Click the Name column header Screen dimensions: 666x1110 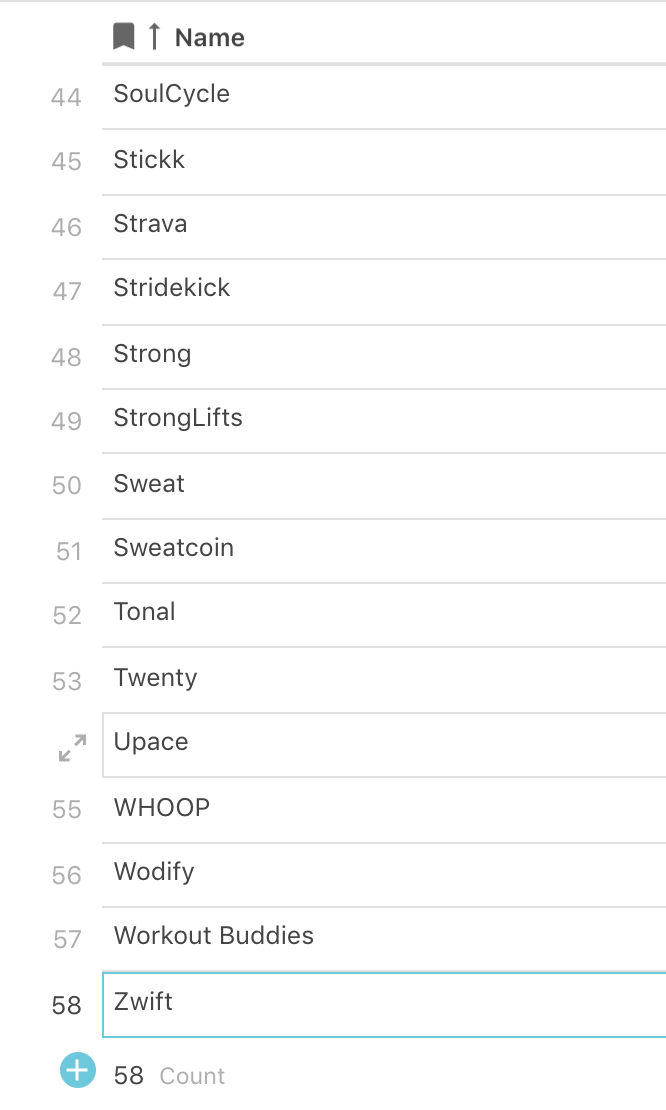[209, 36]
